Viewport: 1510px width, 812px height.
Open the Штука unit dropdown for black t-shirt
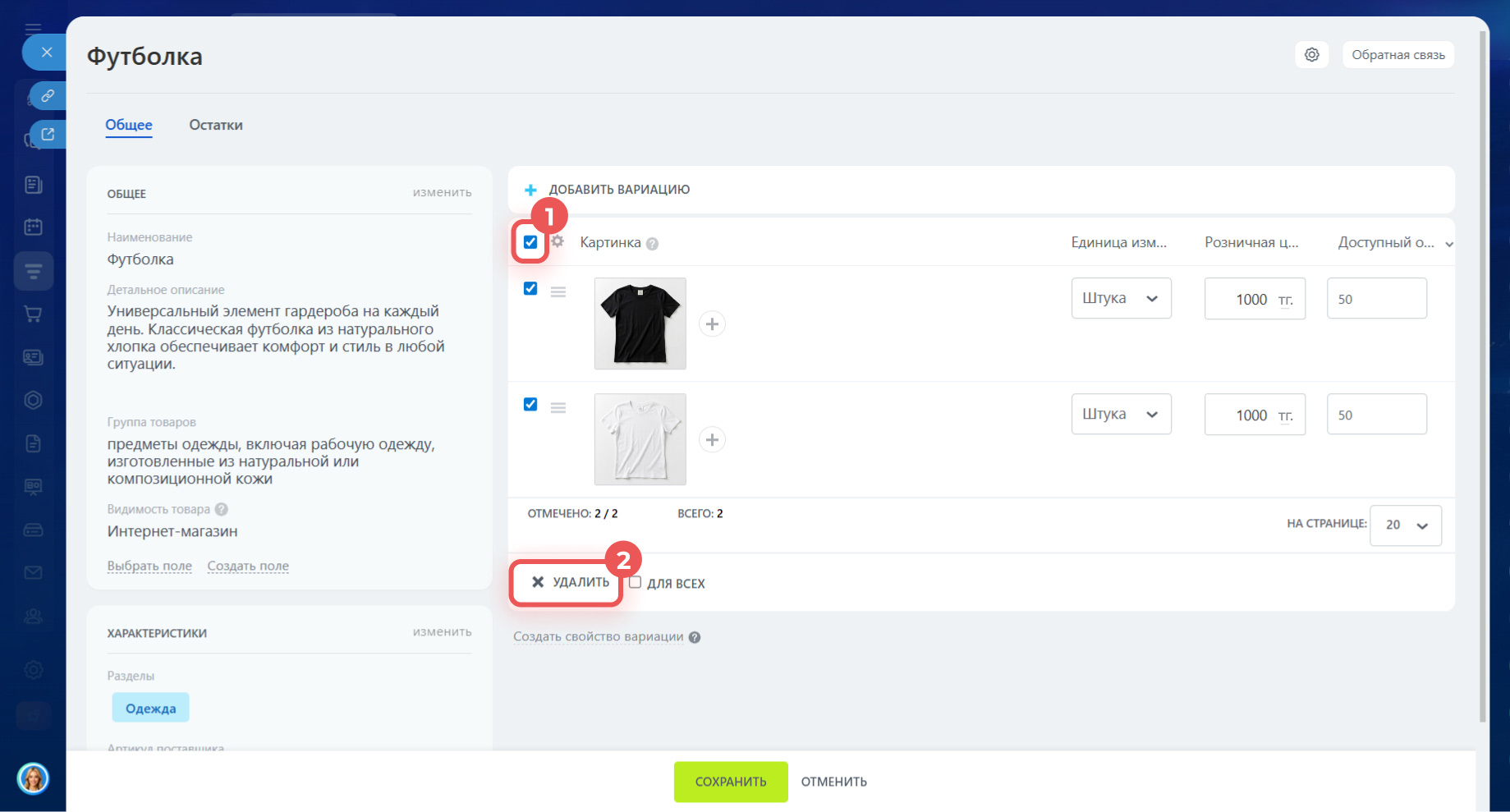1121,299
